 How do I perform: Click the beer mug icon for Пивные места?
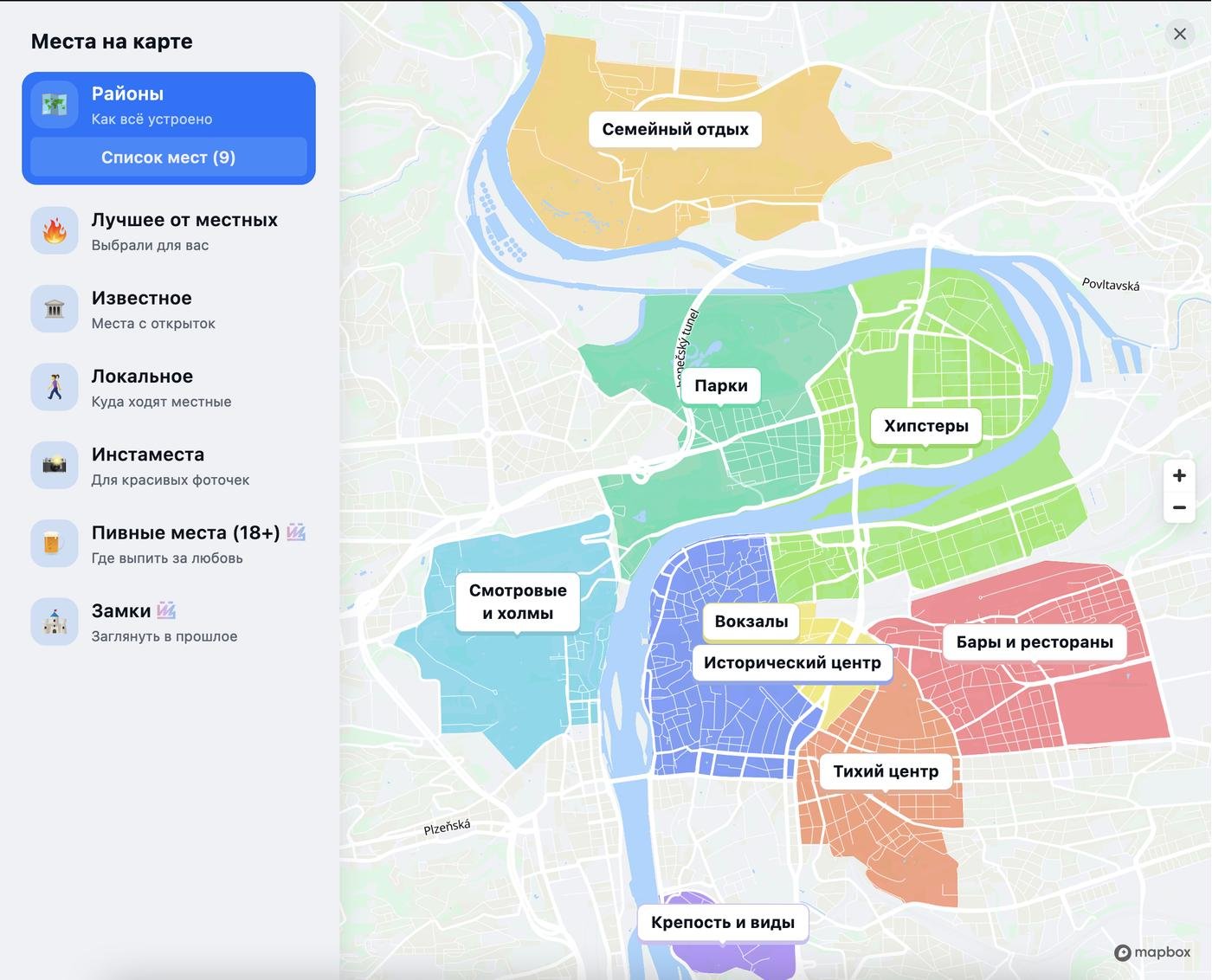55,544
